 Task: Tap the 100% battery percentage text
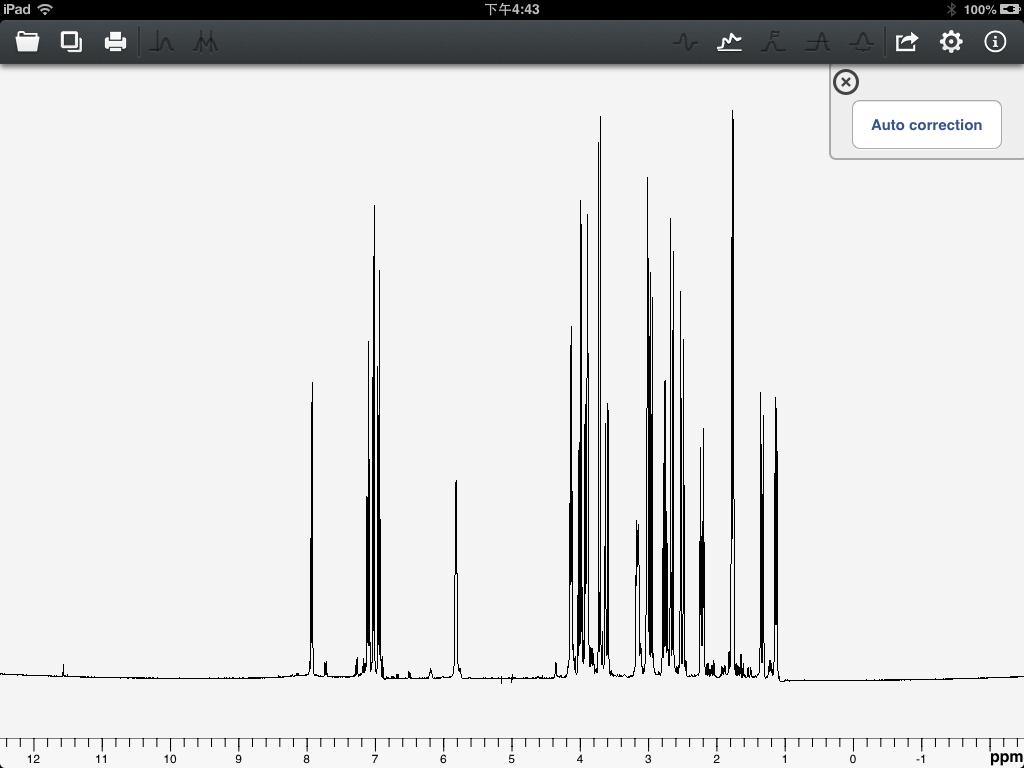tap(980, 9)
